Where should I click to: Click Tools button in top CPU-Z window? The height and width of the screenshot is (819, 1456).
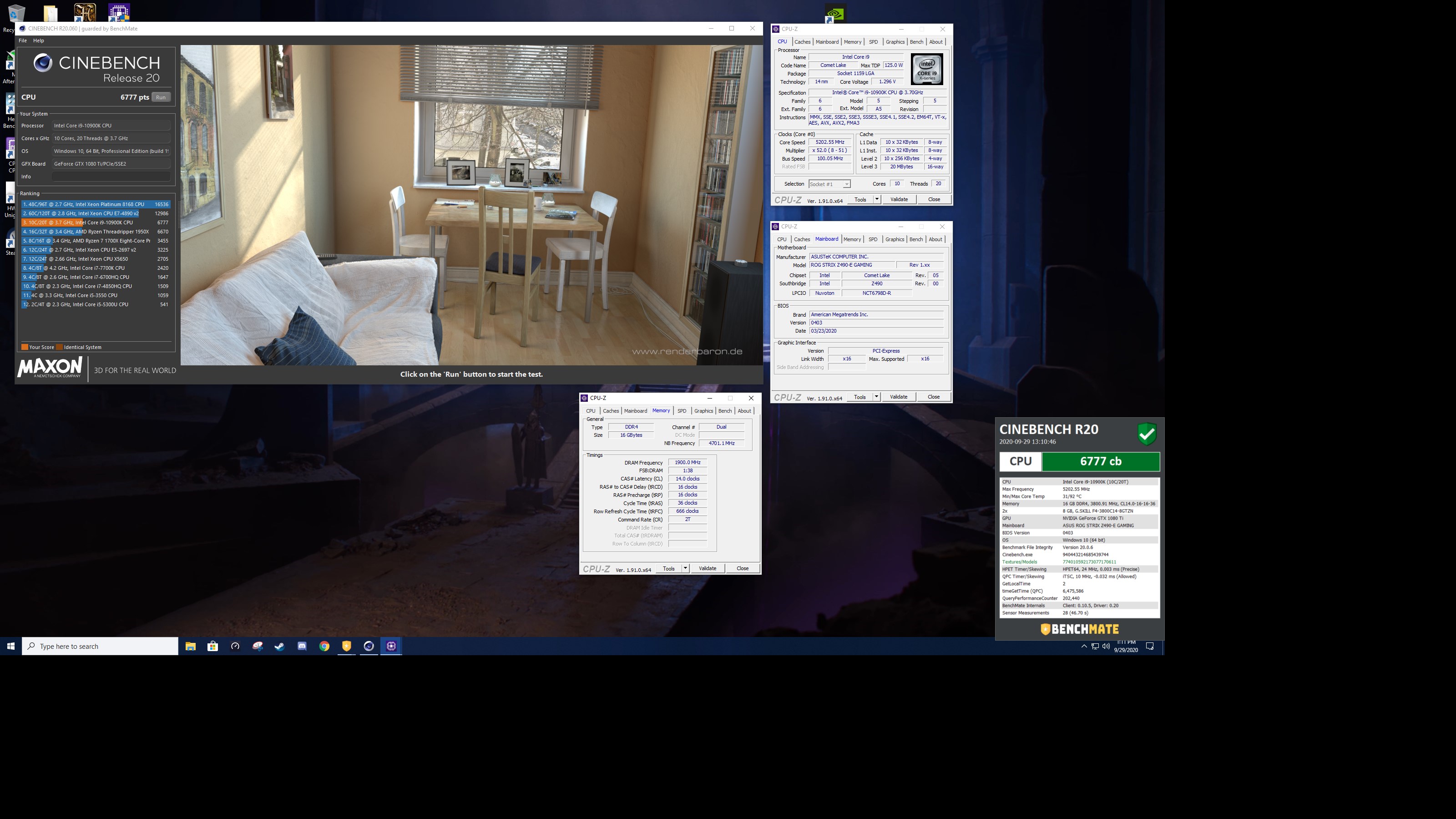(x=860, y=200)
